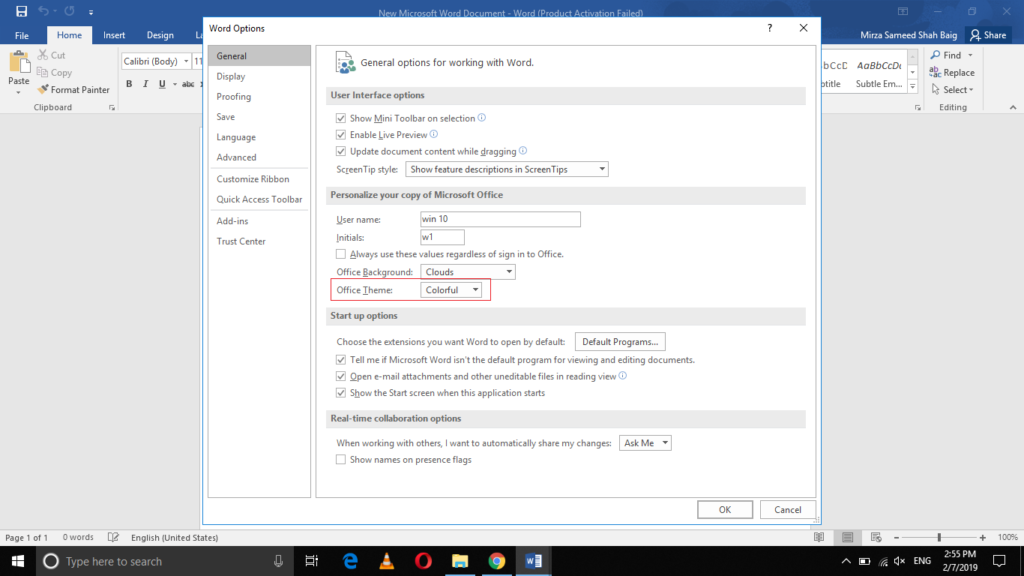Image resolution: width=1024 pixels, height=576 pixels.
Task: Click the zoom slider handle
Action: click(939, 537)
